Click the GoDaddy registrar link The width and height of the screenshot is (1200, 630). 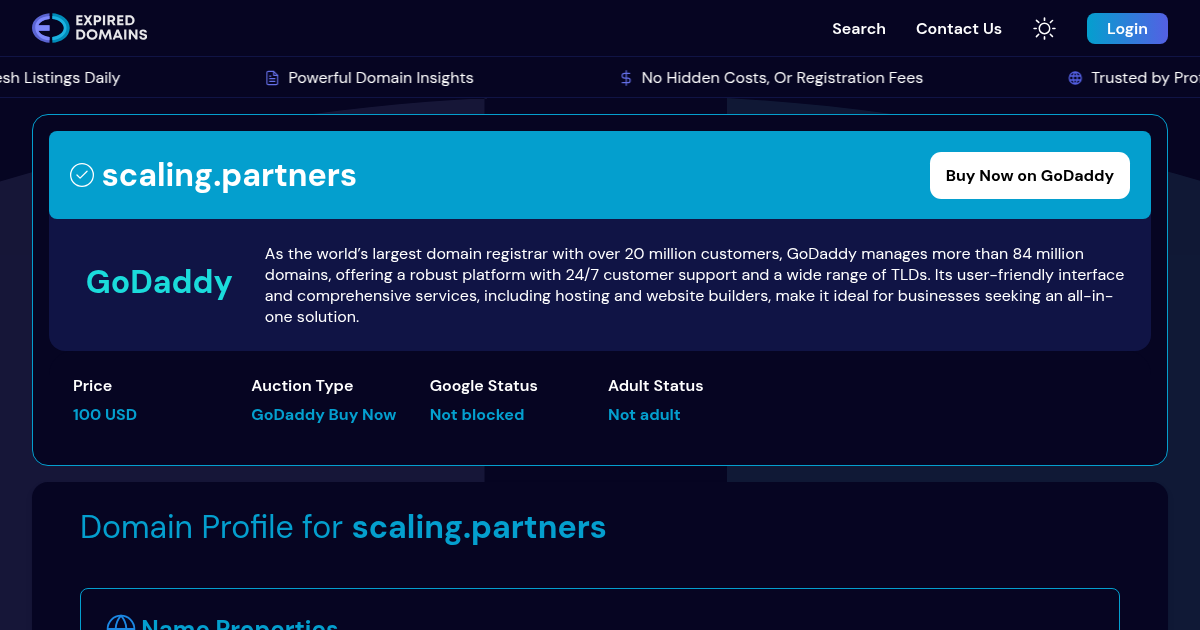pos(159,283)
